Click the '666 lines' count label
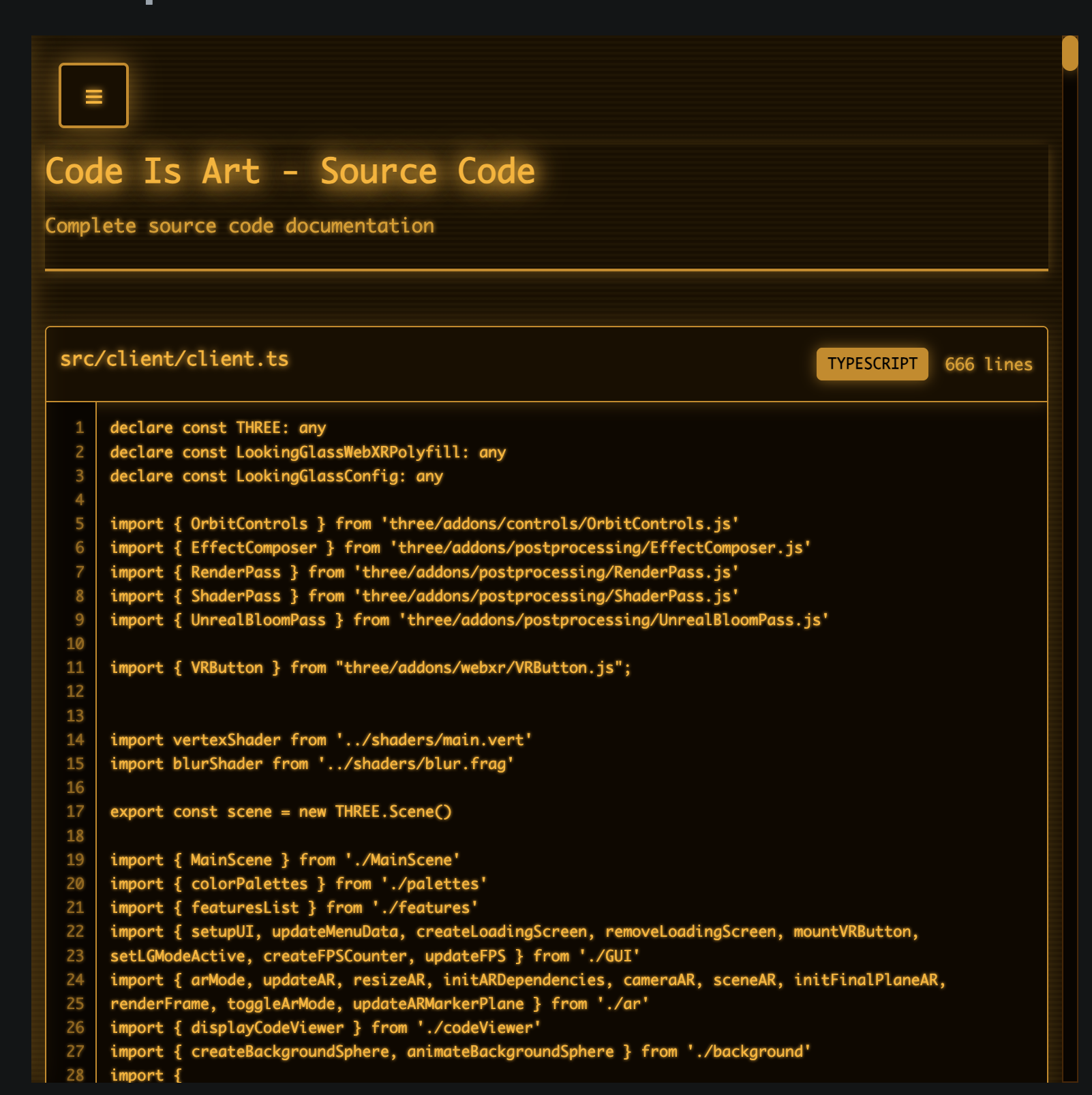1092x1095 pixels. pyautogui.click(x=988, y=364)
